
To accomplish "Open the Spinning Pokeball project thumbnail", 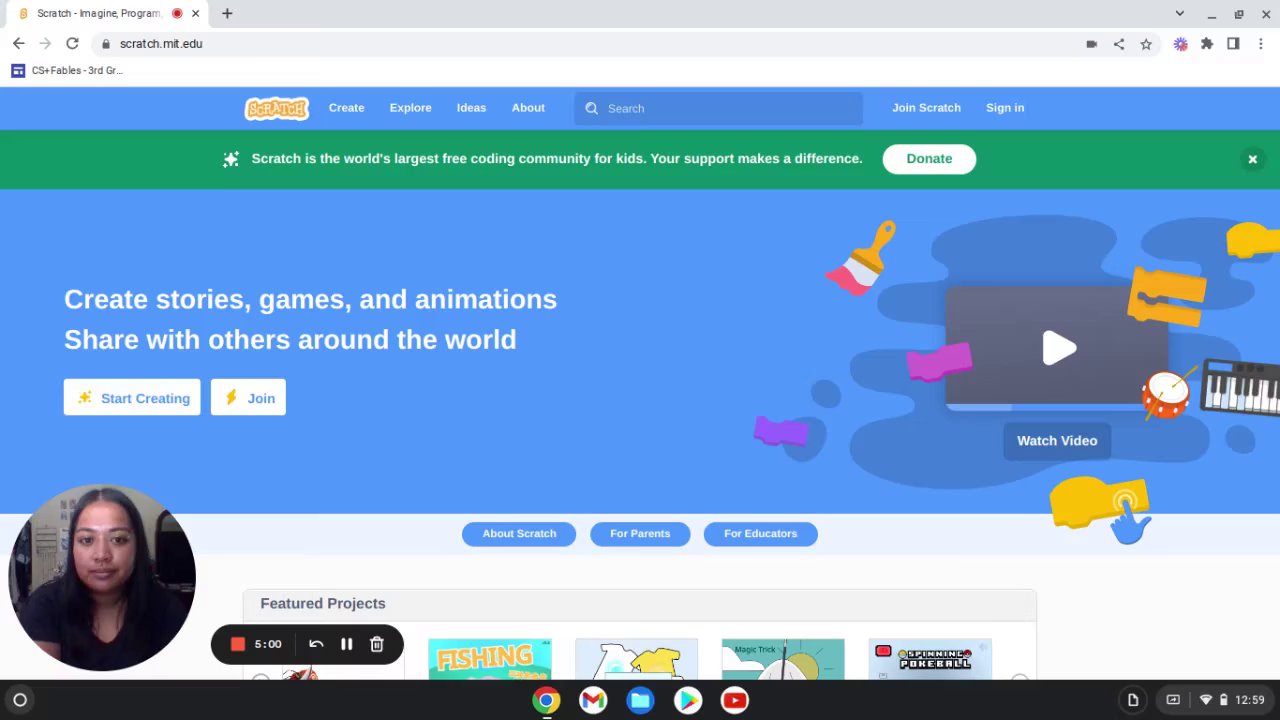I will pos(930,659).
